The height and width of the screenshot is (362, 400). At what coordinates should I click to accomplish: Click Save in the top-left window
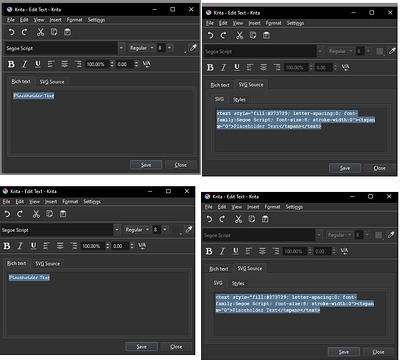point(146,165)
